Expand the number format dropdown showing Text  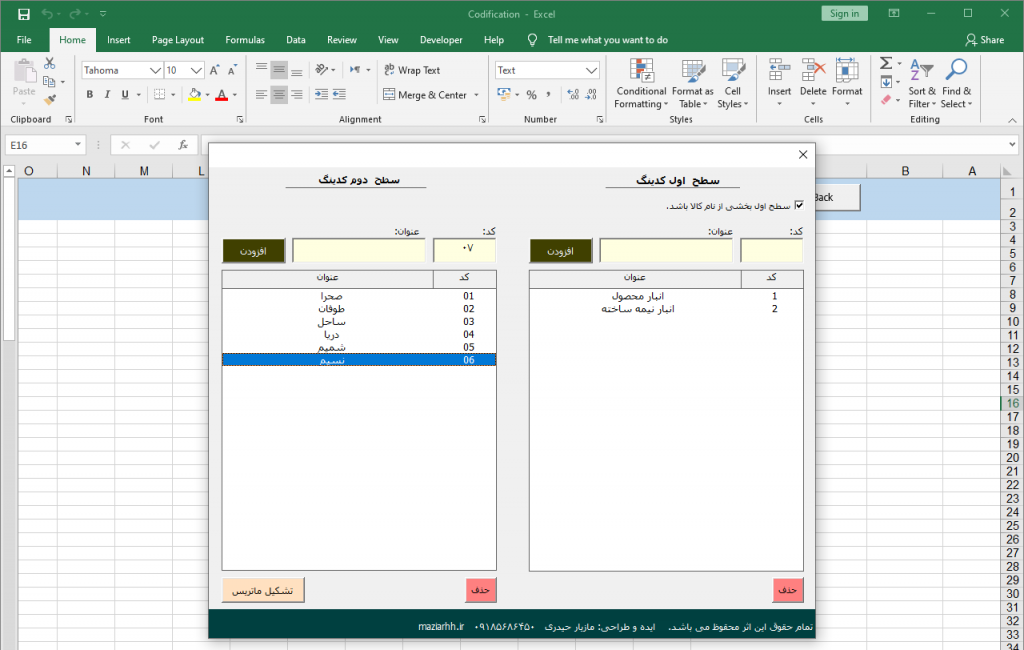pos(591,71)
